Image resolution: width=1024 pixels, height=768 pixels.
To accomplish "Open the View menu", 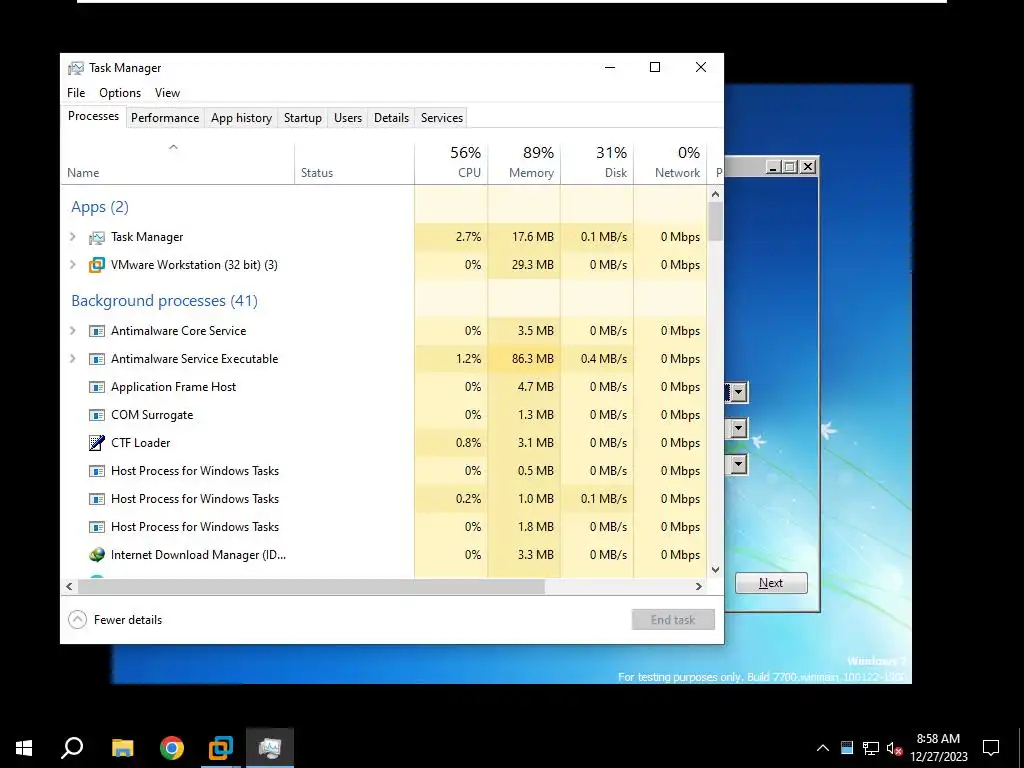I will pos(167,93).
